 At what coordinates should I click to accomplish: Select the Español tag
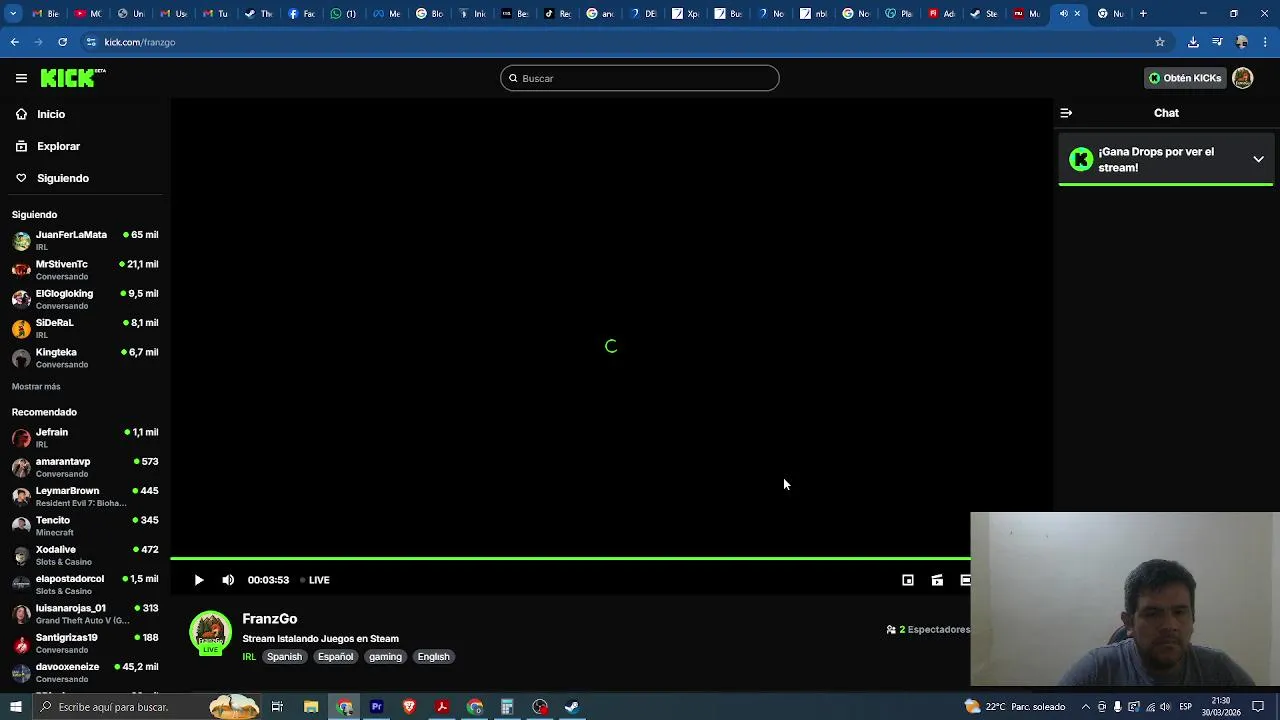tap(335, 657)
